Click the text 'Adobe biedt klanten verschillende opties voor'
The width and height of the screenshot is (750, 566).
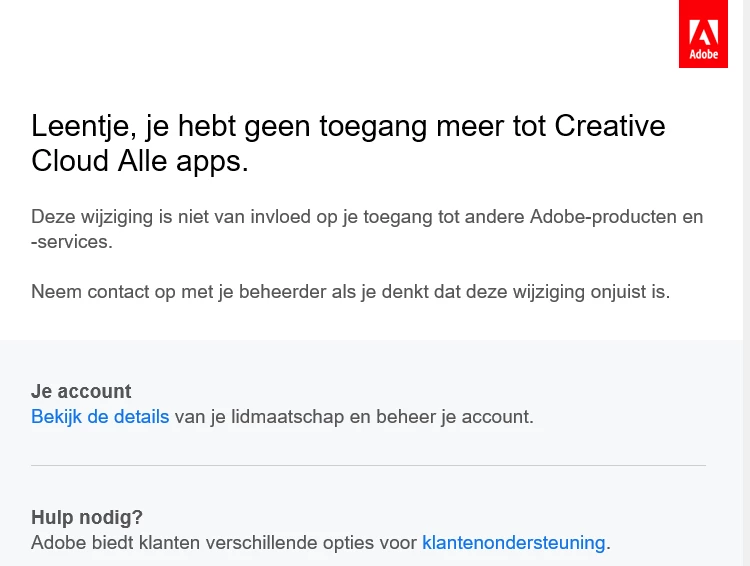224,543
